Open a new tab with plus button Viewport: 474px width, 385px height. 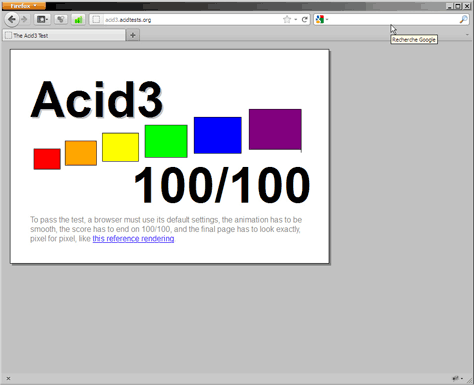pos(133,35)
